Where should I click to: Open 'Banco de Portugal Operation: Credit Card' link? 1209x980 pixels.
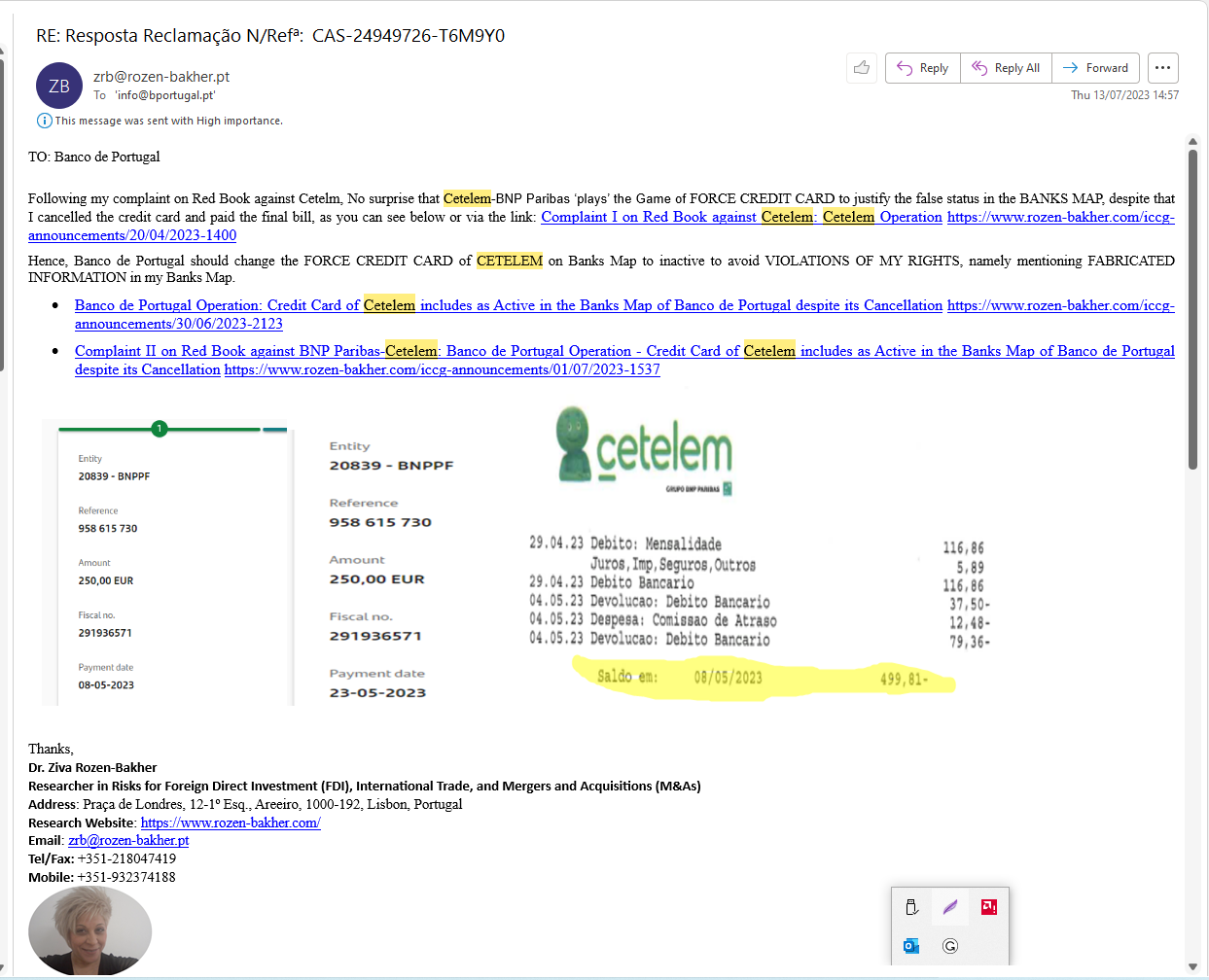pos(509,305)
